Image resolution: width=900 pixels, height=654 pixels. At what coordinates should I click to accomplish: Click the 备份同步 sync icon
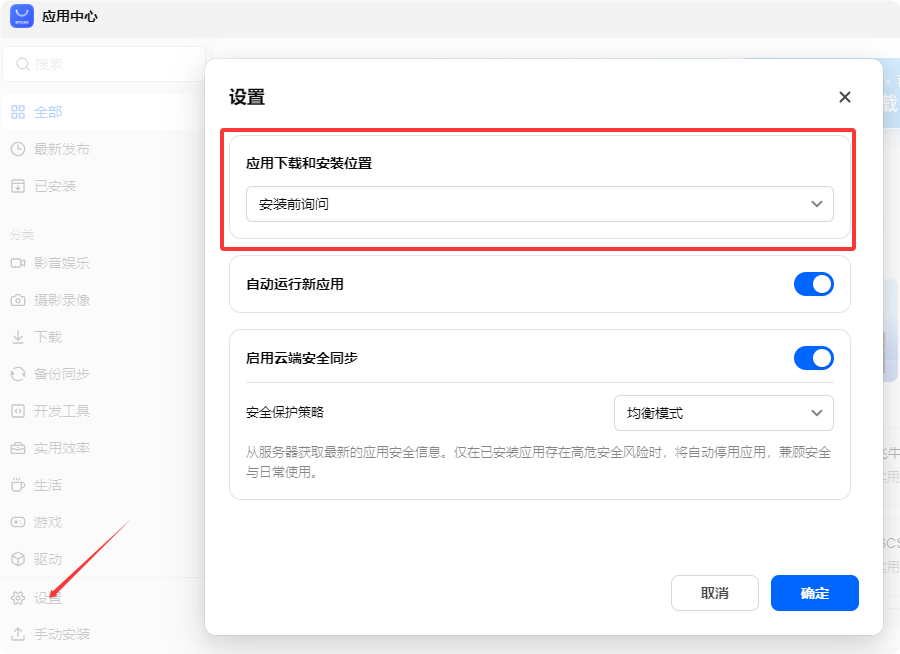tap(18, 374)
